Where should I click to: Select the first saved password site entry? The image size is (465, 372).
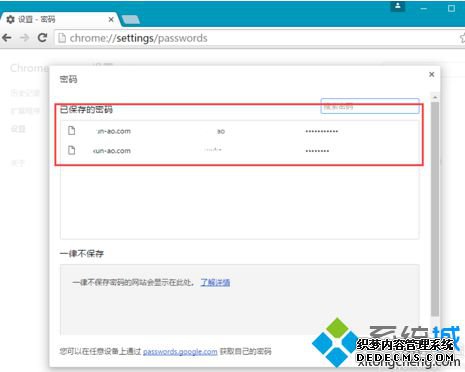tap(240, 131)
